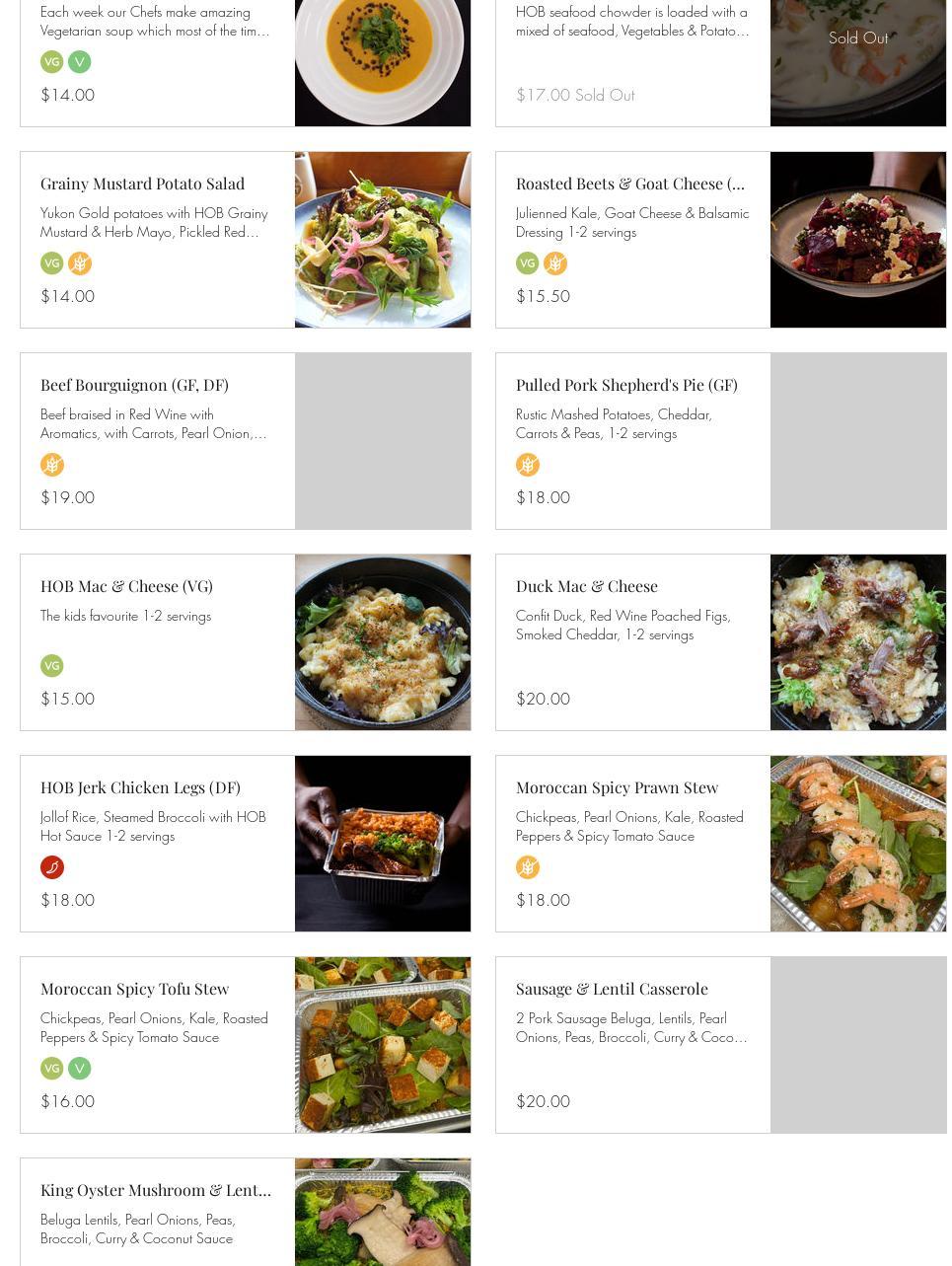The image size is (952, 1266).
Task: Click the VG badge on Grainy Mustard Potato Salad
Action: 52,263
